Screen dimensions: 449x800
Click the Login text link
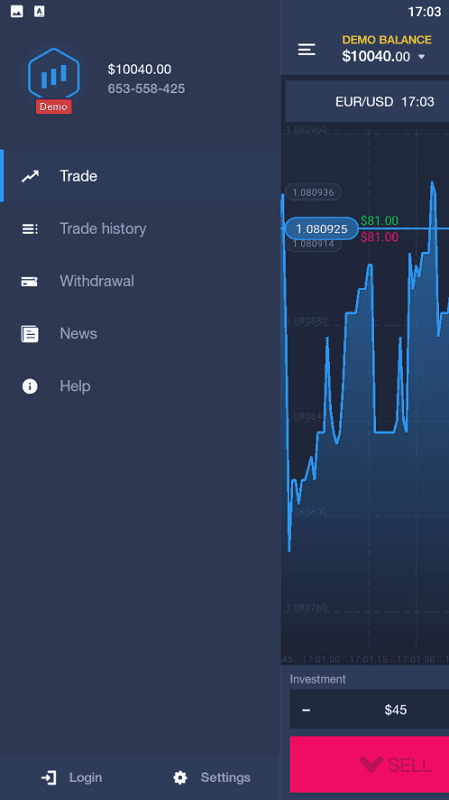point(86,778)
